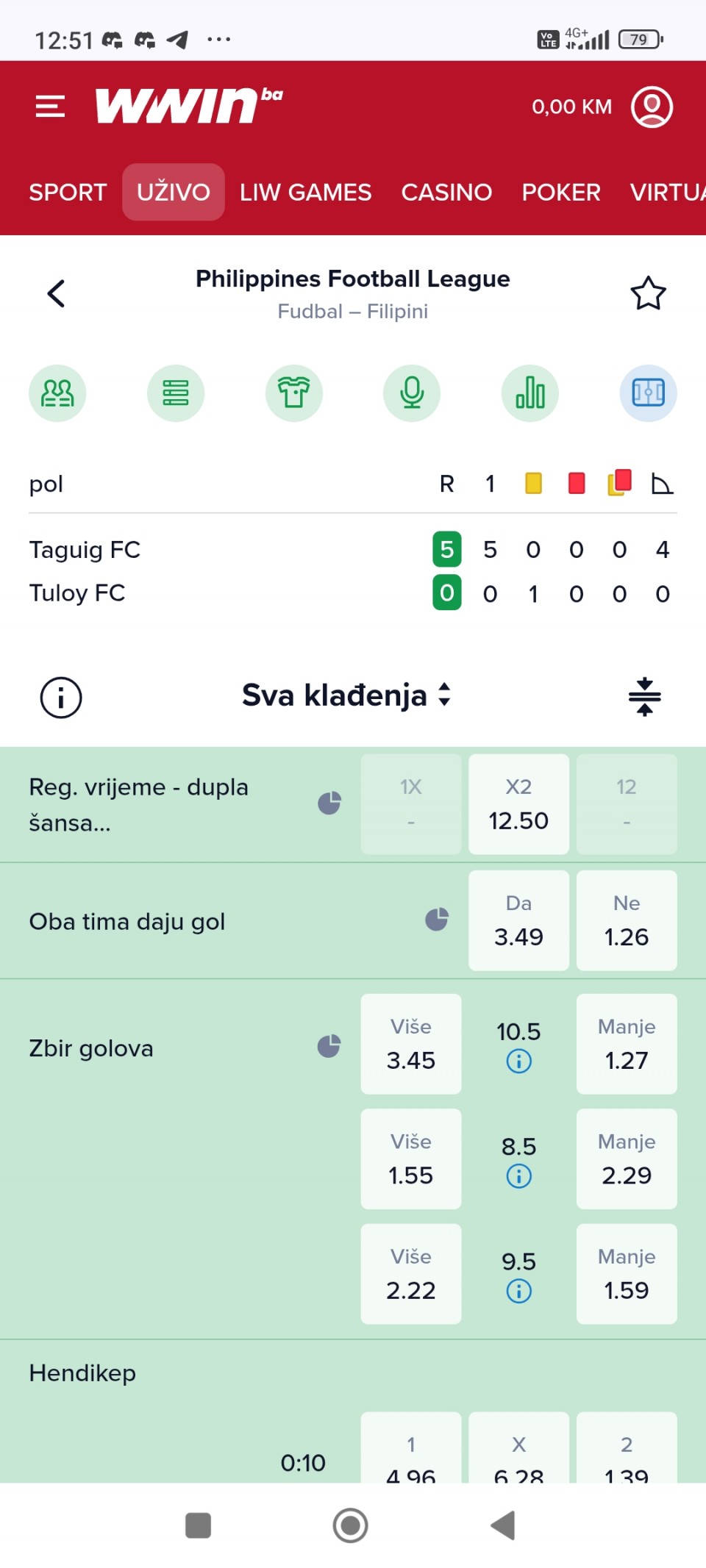Expand the Sva klađenja market selector

tap(346, 695)
